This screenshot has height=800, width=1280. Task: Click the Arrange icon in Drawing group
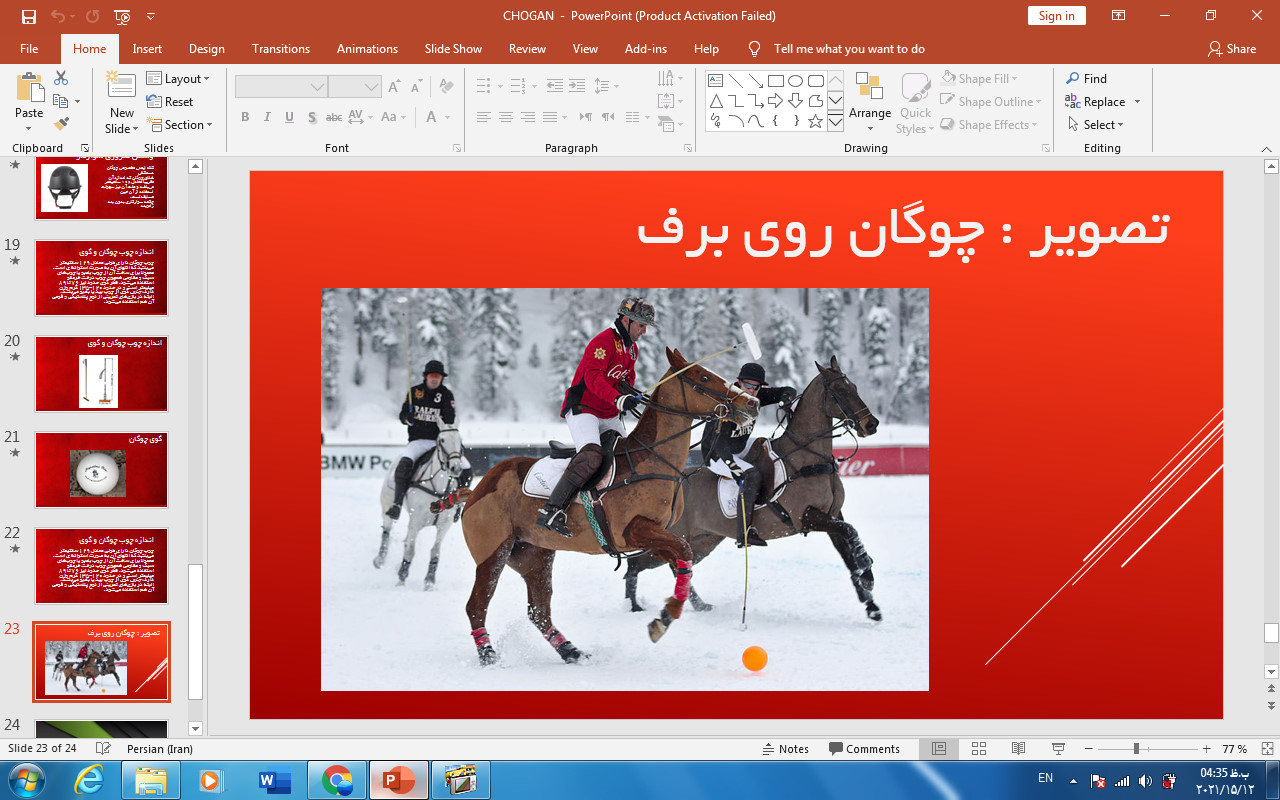coord(869,100)
